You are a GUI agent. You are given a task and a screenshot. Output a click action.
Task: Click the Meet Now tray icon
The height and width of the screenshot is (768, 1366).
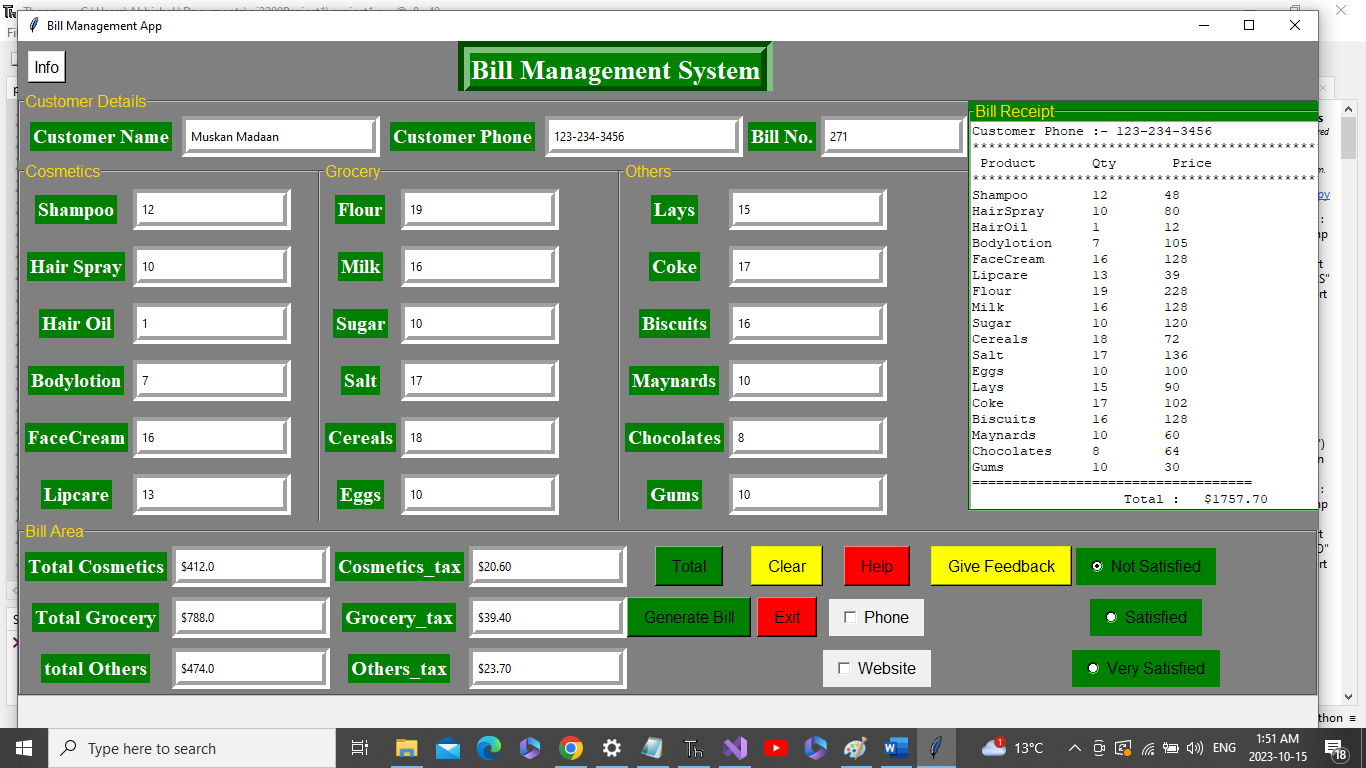point(1098,747)
